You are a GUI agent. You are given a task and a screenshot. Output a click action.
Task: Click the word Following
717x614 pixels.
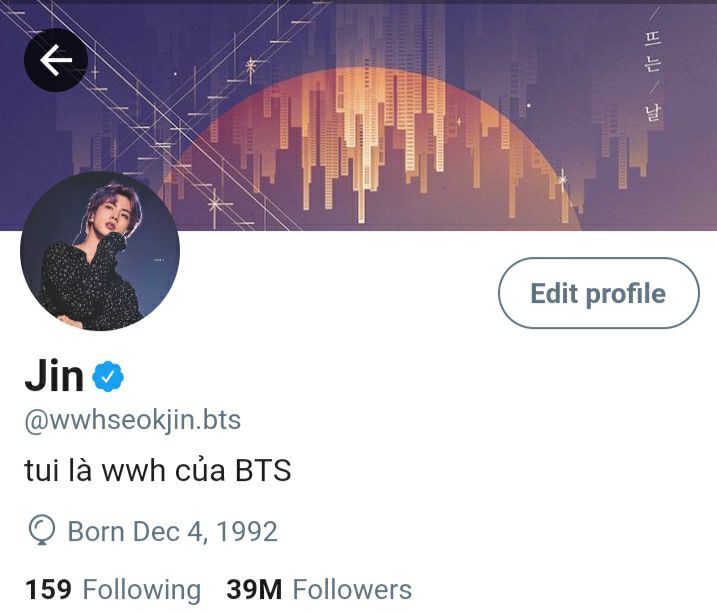(142, 590)
